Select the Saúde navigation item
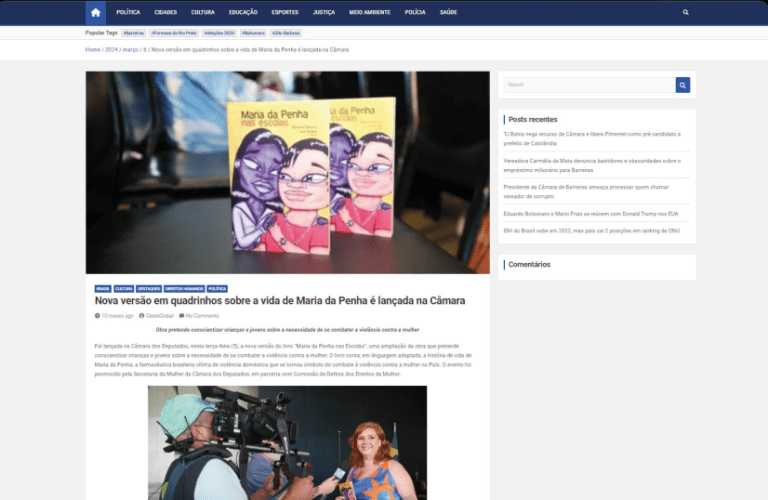 click(449, 13)
